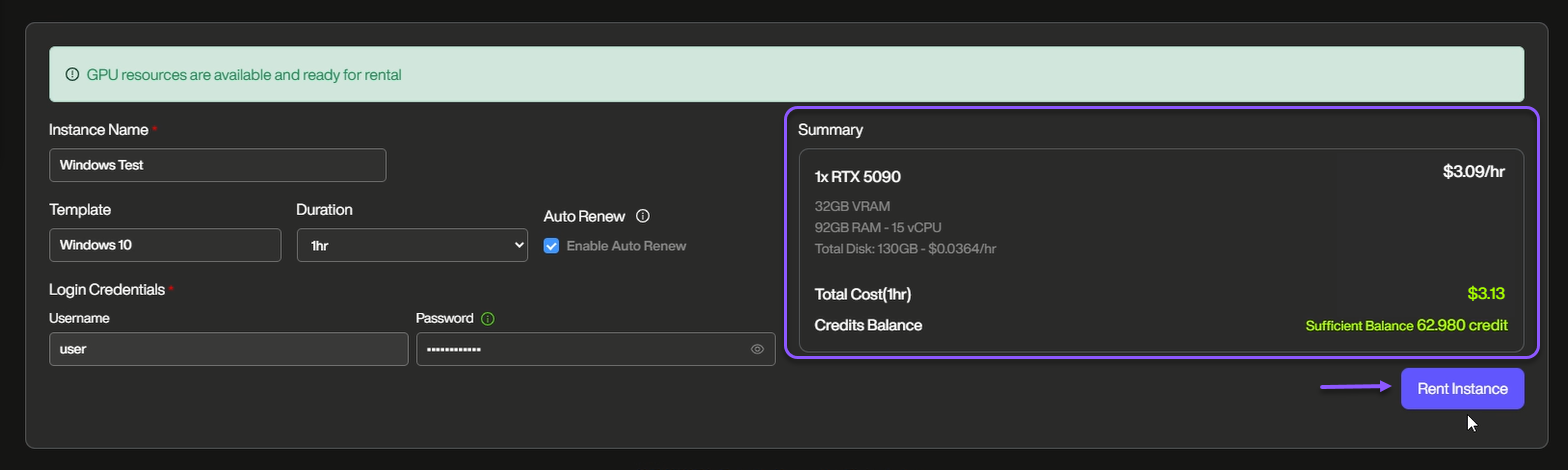Click the GPU resources available banner text
Viewport: 1568px width, 470px height.
coord(244,75)
